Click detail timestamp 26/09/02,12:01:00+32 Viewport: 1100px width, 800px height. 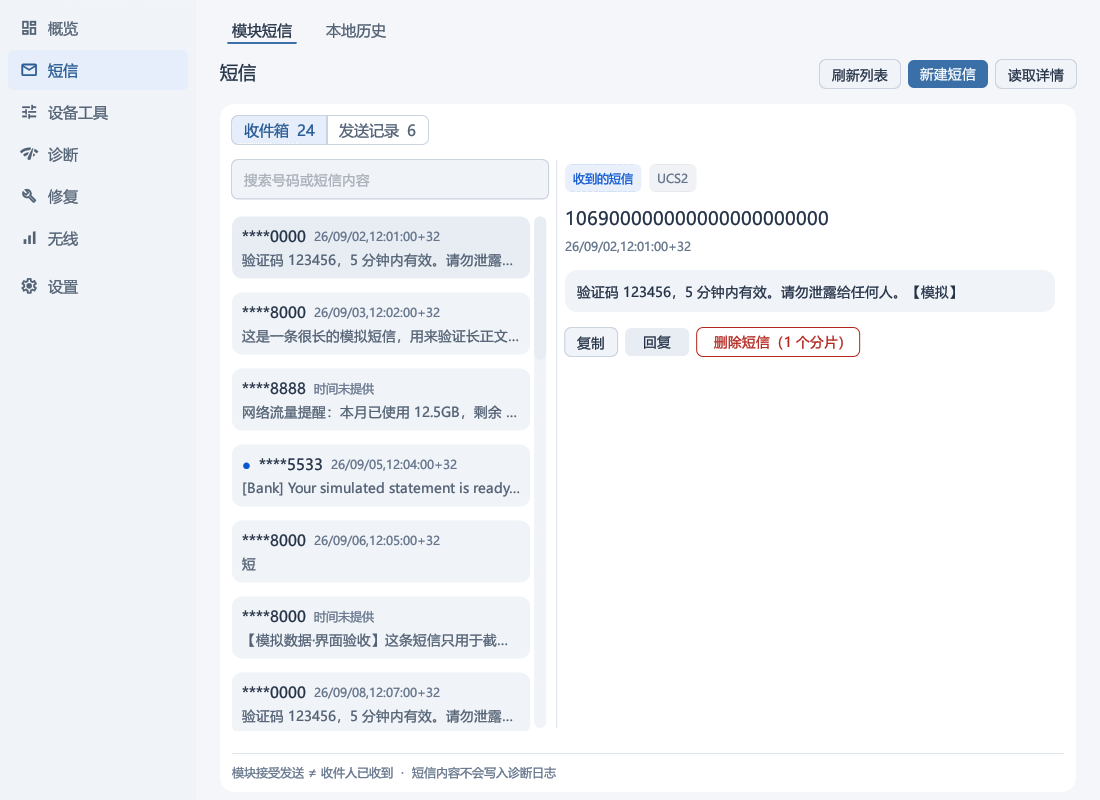tap(628, 246)
